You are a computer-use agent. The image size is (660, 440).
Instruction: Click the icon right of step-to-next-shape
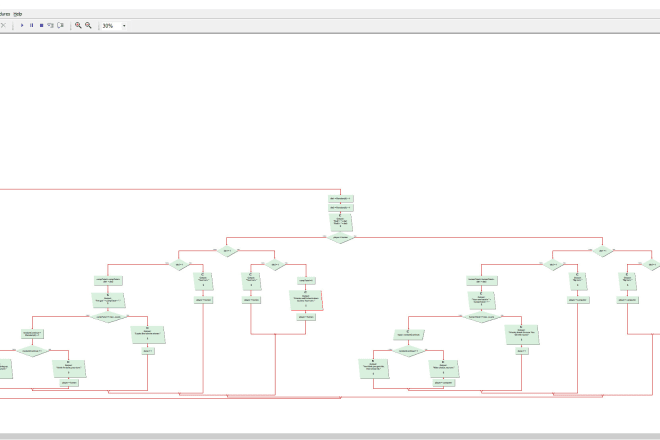coord(61,25)
